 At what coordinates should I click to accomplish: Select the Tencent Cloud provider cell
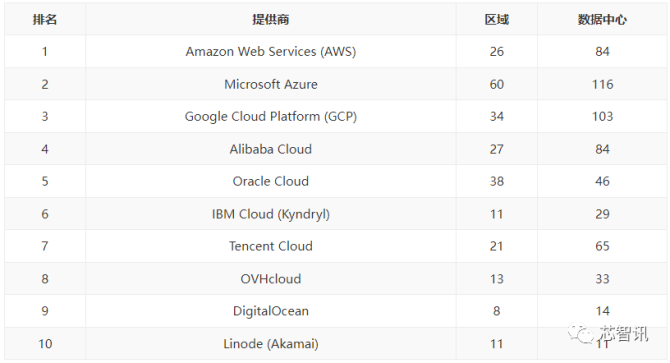click(x=270, y=246)
